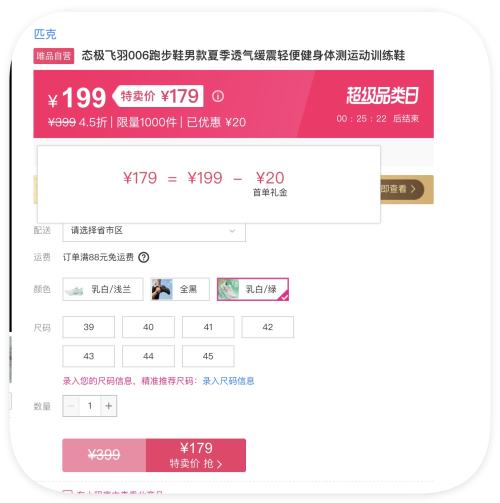Click the shipping fee question mark icon
Screen dimensions: 500x503
tap(144, 257)
